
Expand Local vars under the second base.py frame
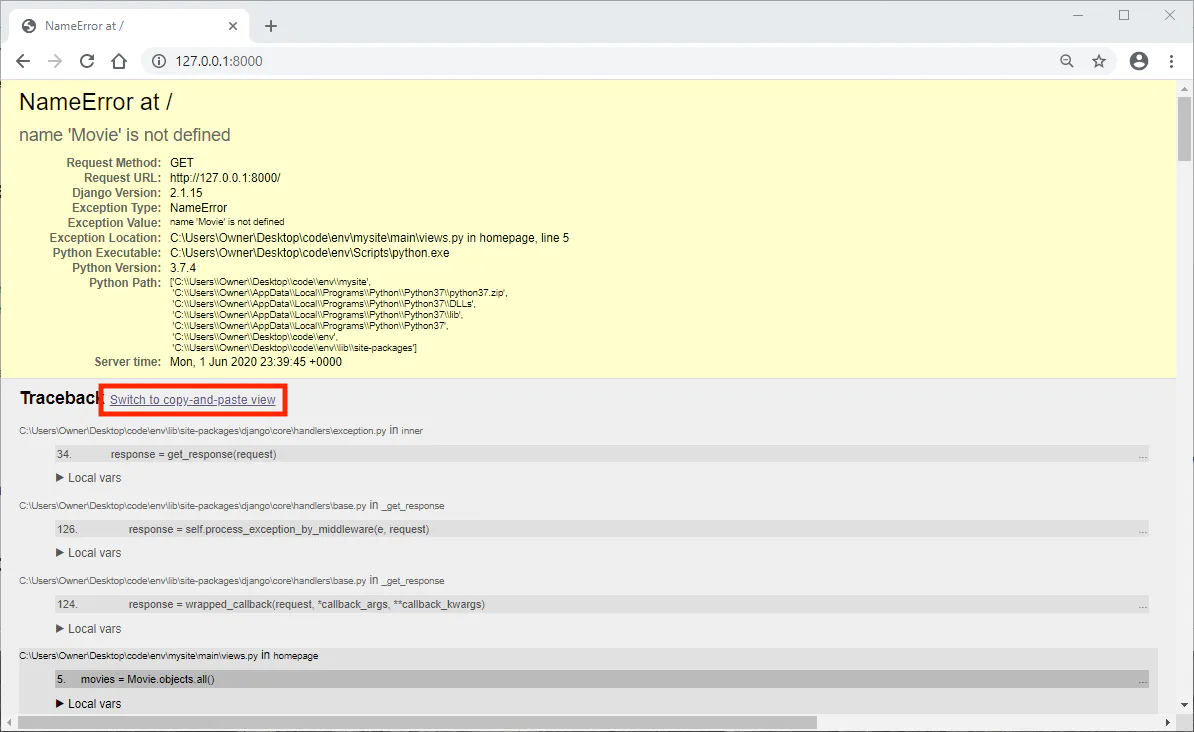coord(88,628)
